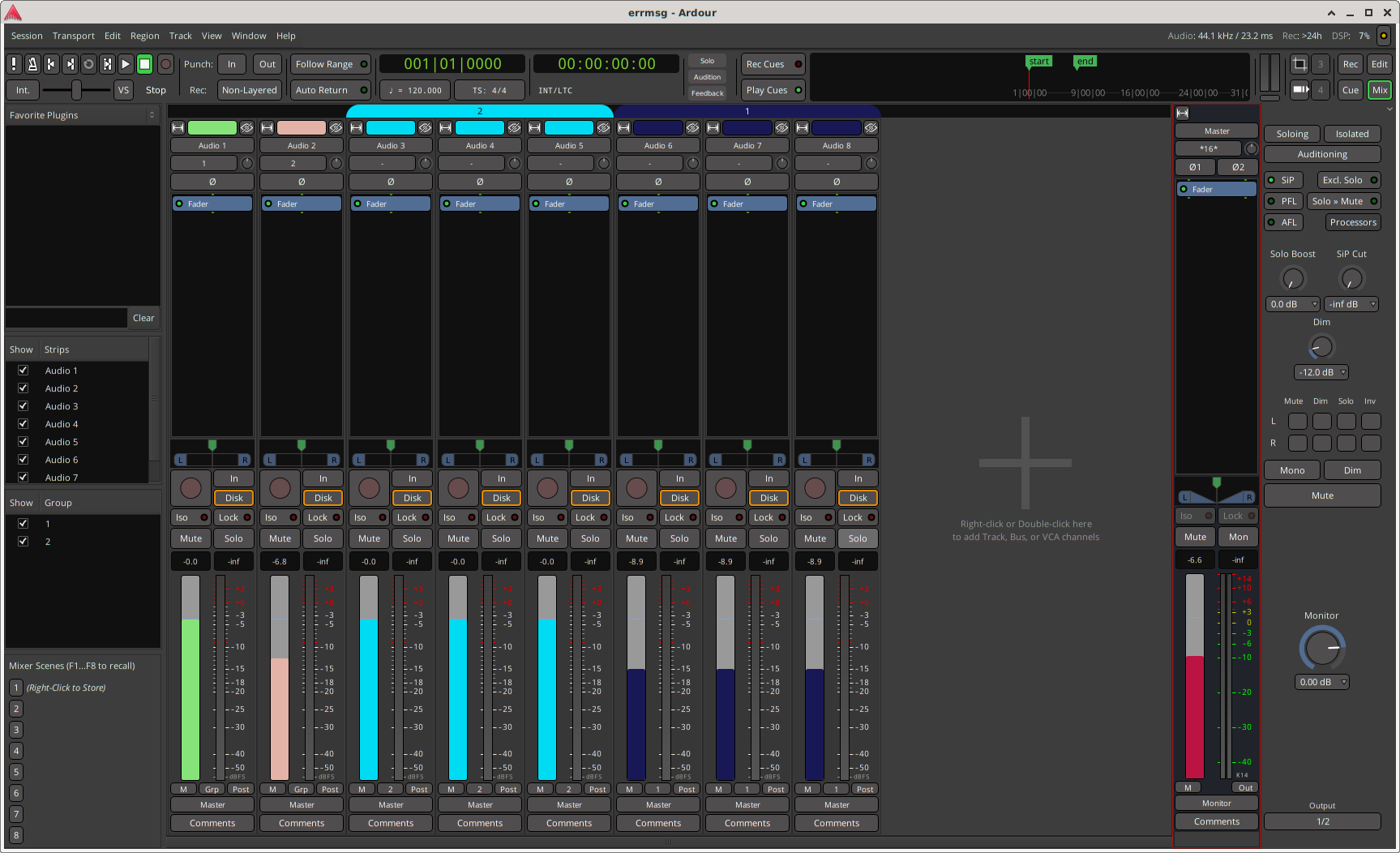Open the Region menu

click(144, 36)
